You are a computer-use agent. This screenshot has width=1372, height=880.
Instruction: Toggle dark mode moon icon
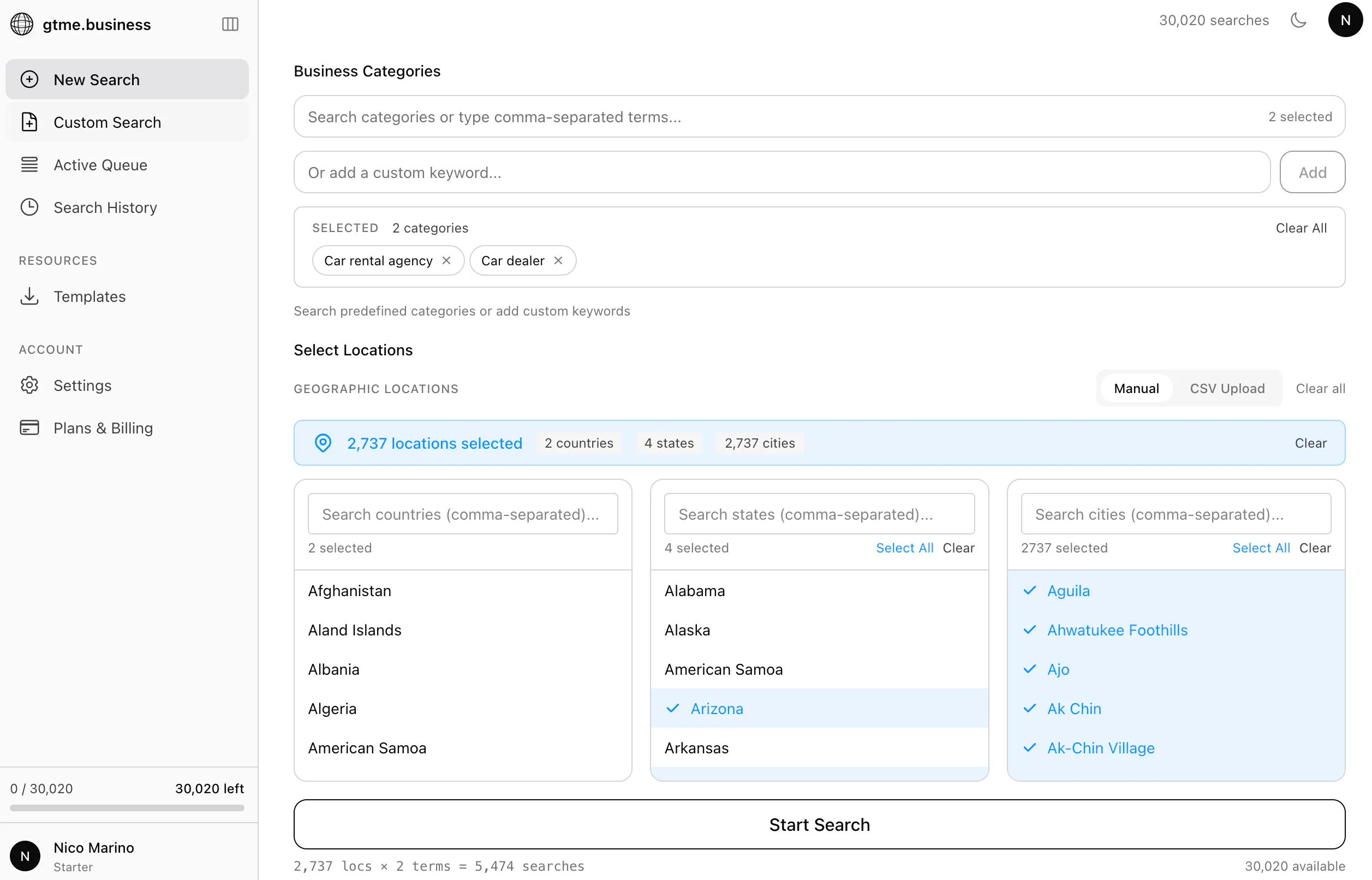(1298, 20)
